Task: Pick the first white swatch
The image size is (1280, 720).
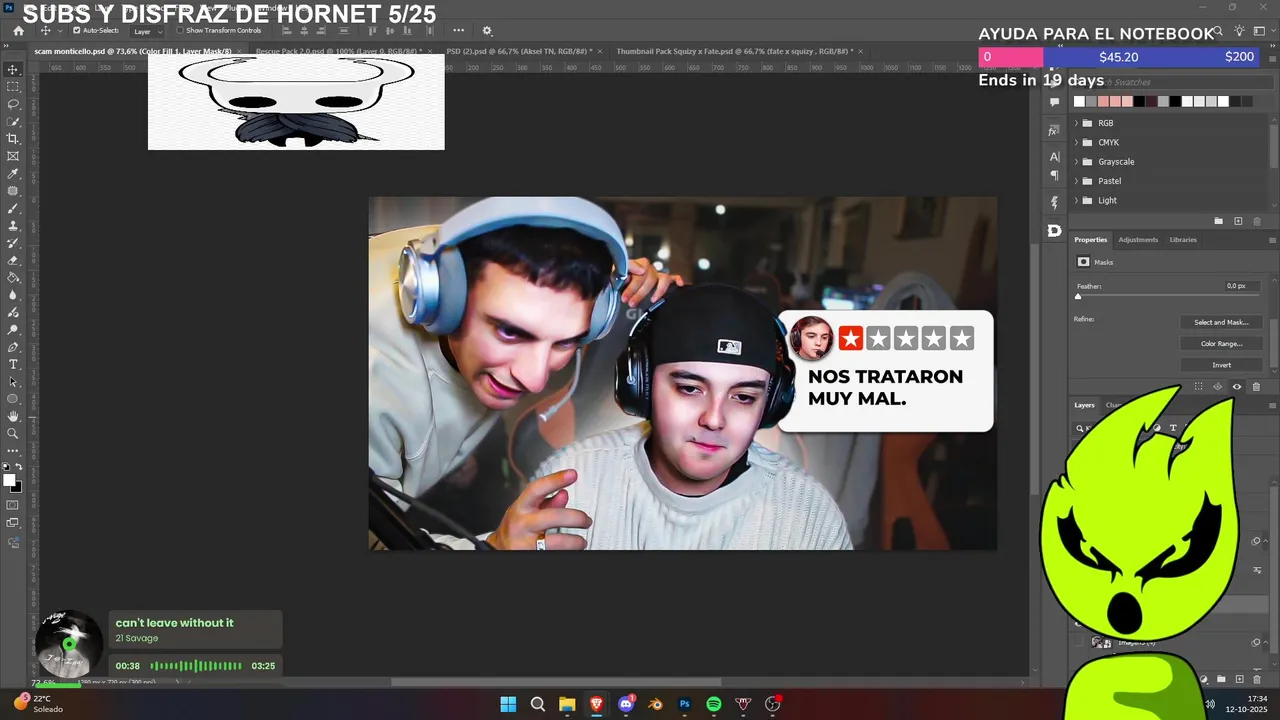Action: pyautogui.click(x=1079, y=101)
